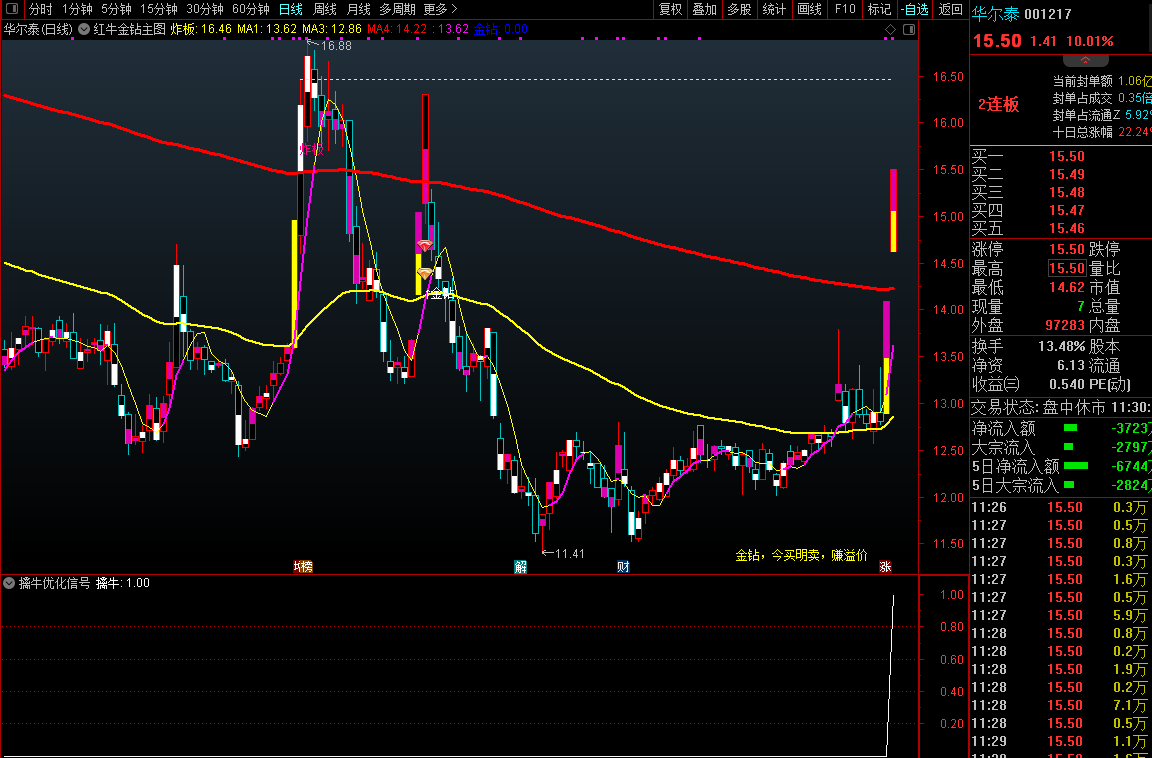Click the 净资 value 6.13
This screenshot has height=758, width=1152.
(1071, 365)
